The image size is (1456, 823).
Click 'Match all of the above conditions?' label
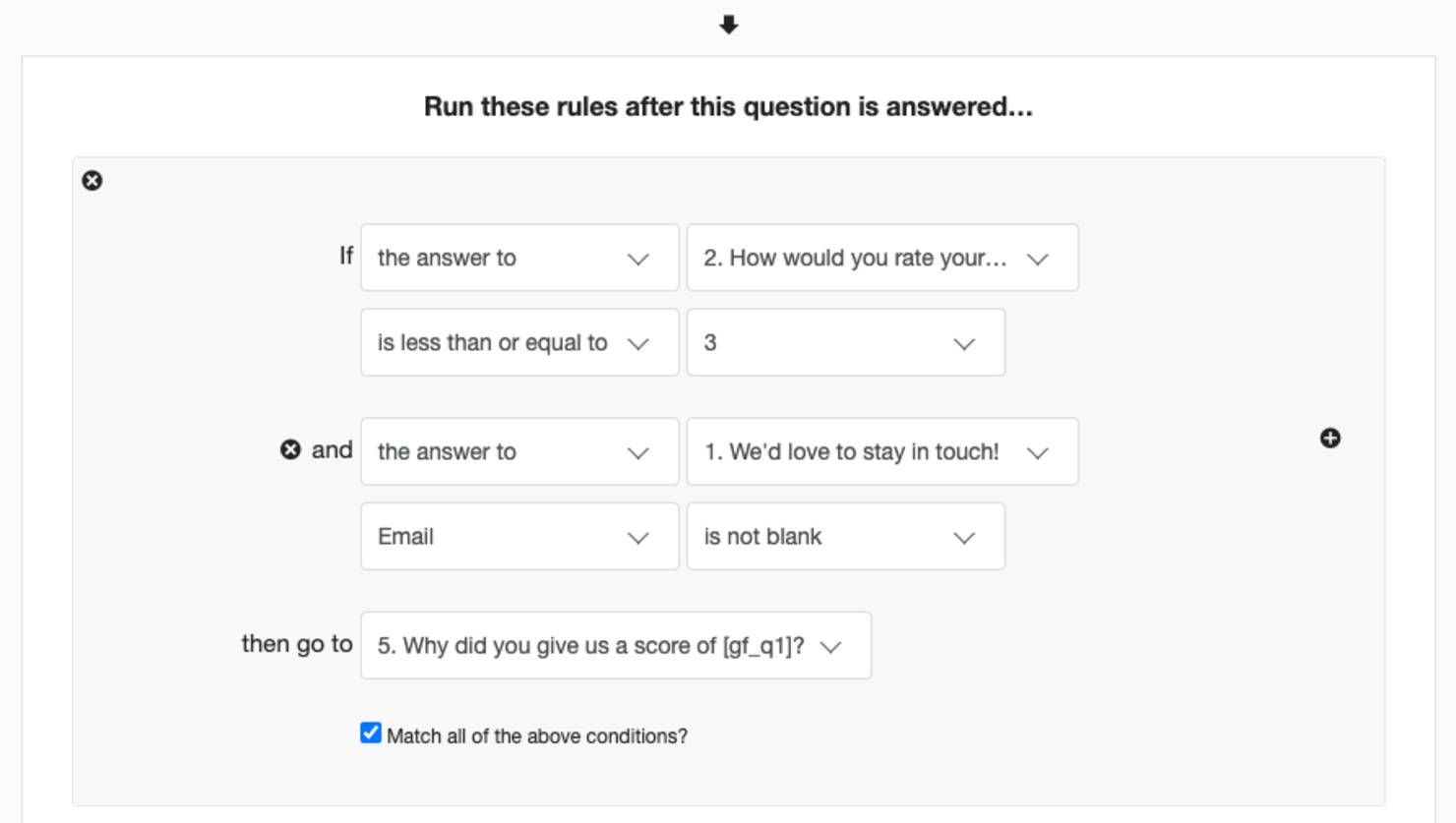[537, 736]
